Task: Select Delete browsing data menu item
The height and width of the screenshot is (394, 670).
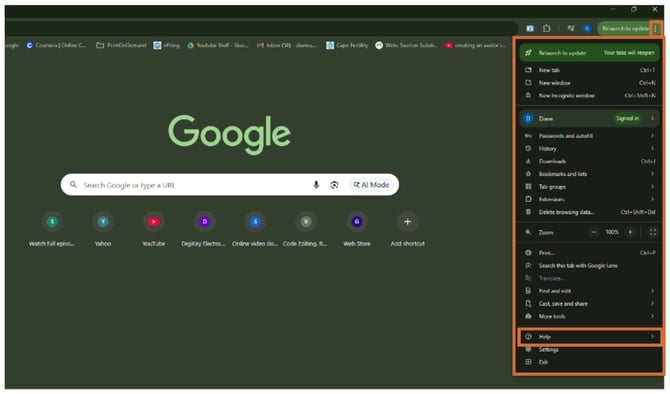Action: click(590, 212)
